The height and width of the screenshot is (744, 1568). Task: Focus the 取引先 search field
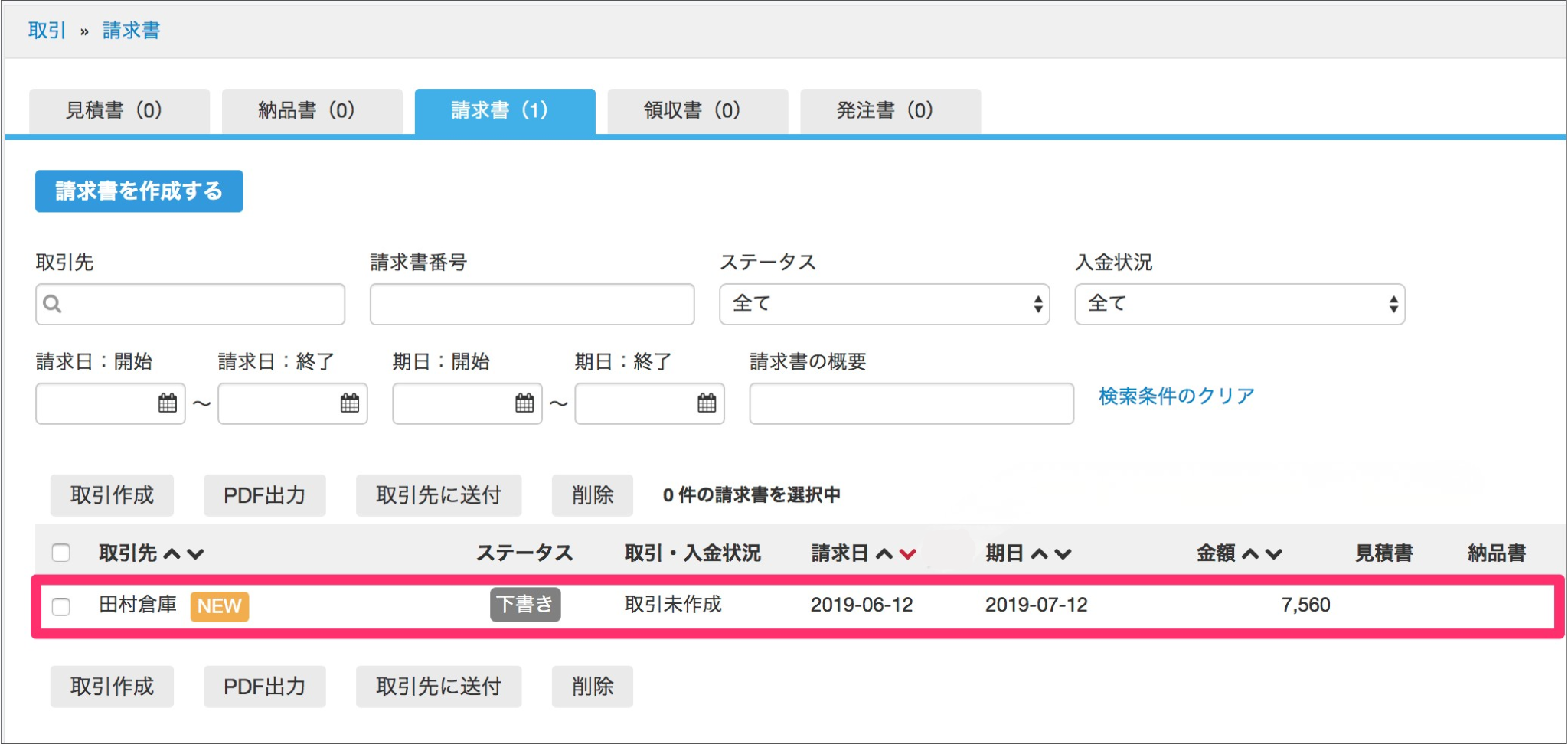coord(191,304)
